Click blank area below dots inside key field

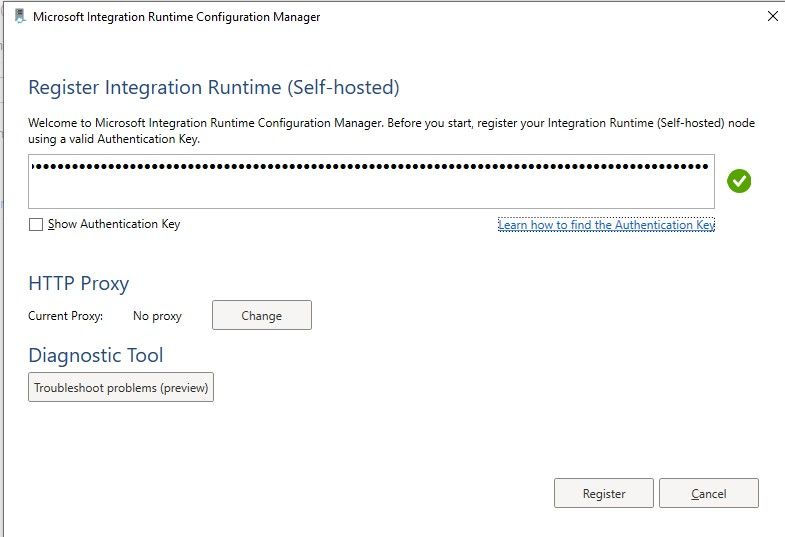click(370, 194)
